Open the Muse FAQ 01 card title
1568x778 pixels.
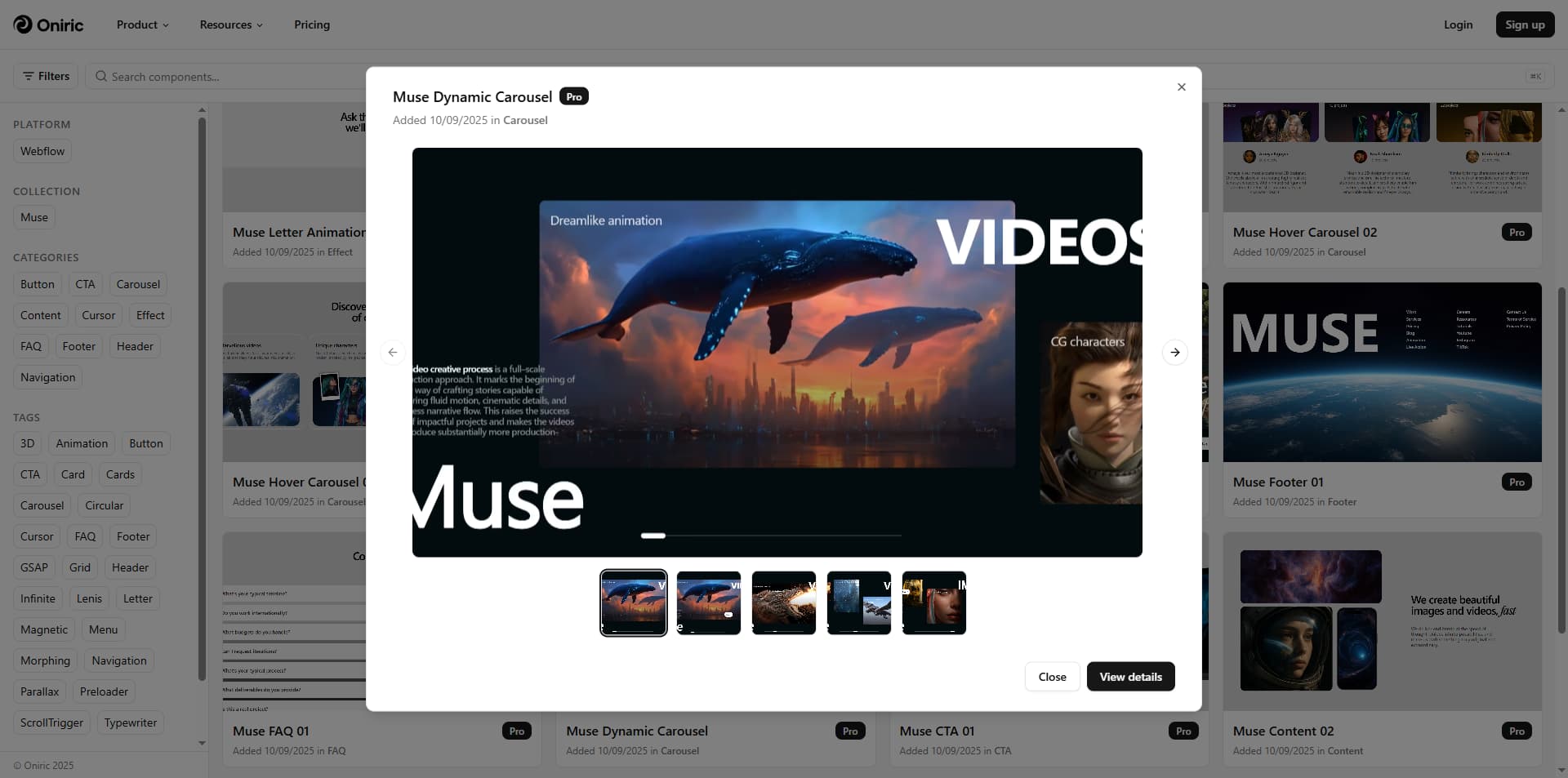270,731
